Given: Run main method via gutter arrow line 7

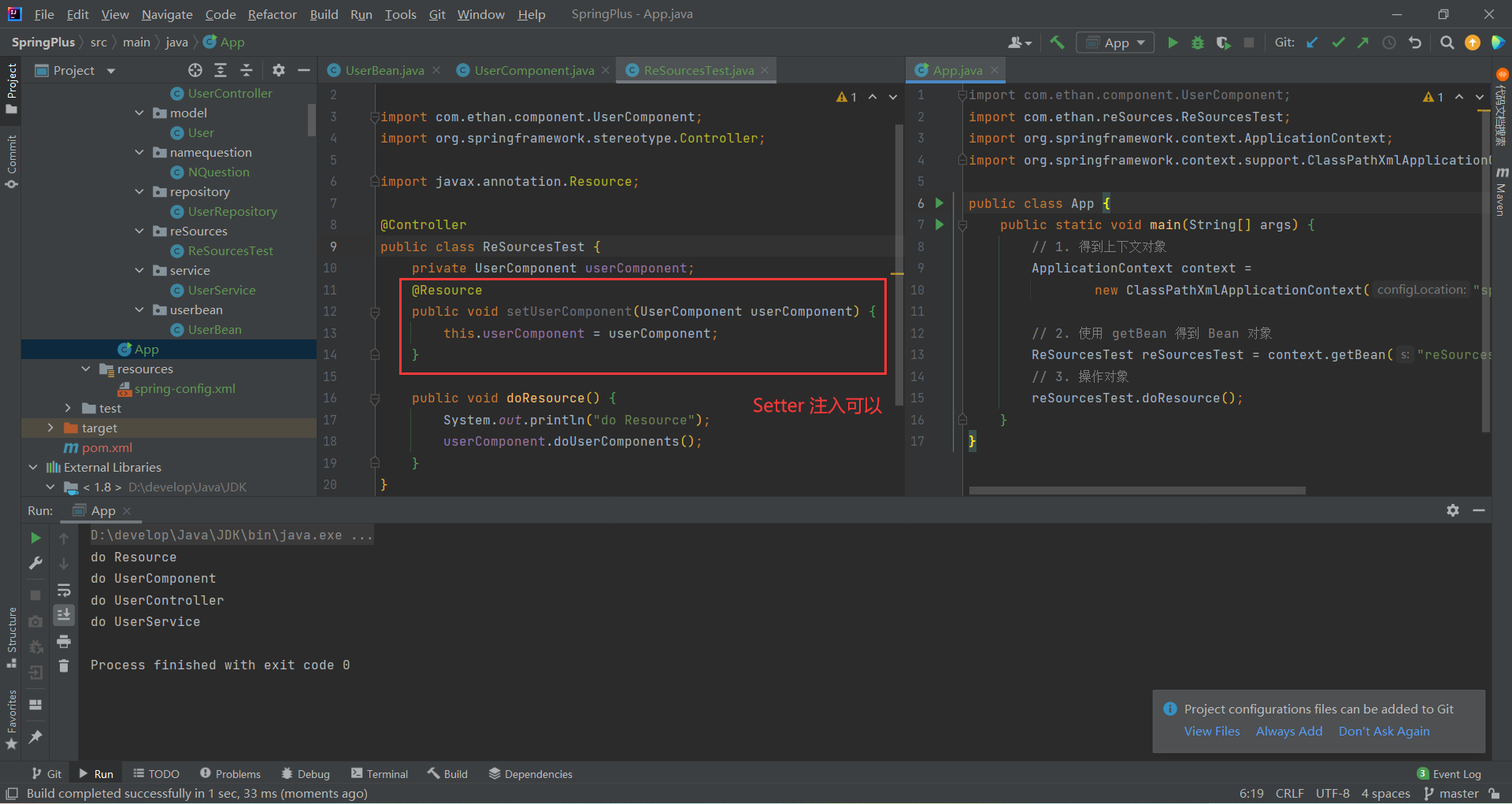Looking at the screenshot, I should pyautogui.click(x=939, y=224).
